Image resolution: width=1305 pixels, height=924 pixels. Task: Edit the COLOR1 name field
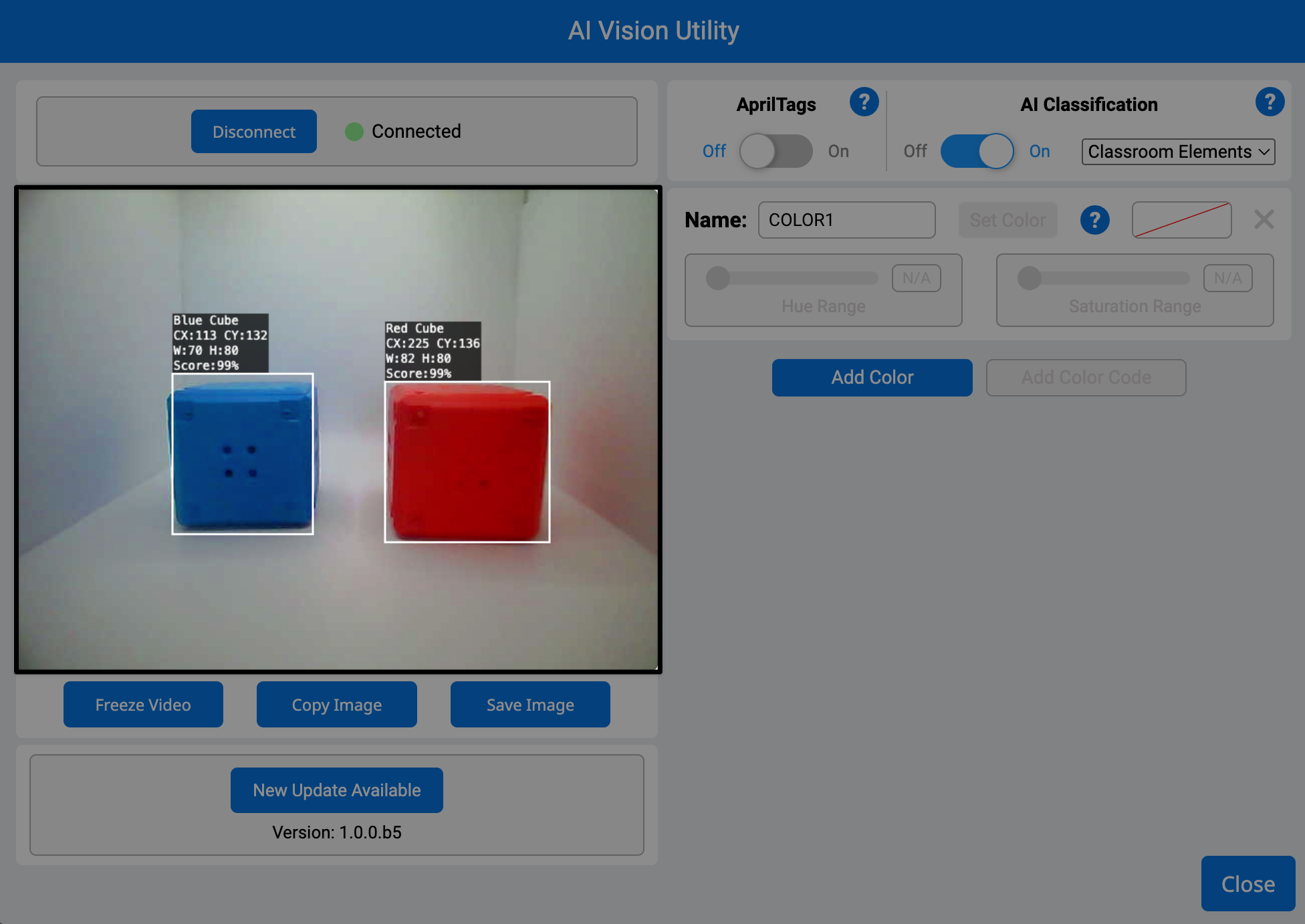click(x=846, y=220)
